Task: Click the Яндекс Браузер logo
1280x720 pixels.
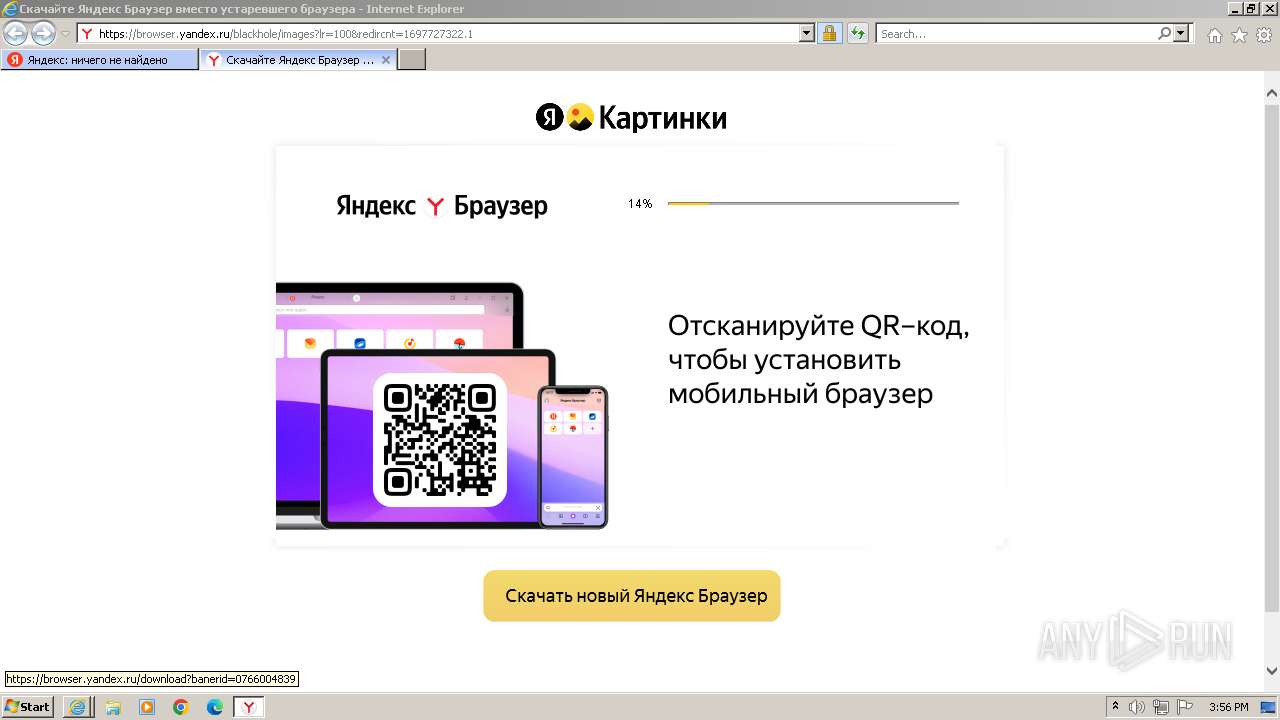Action: [x=442, y=206]
